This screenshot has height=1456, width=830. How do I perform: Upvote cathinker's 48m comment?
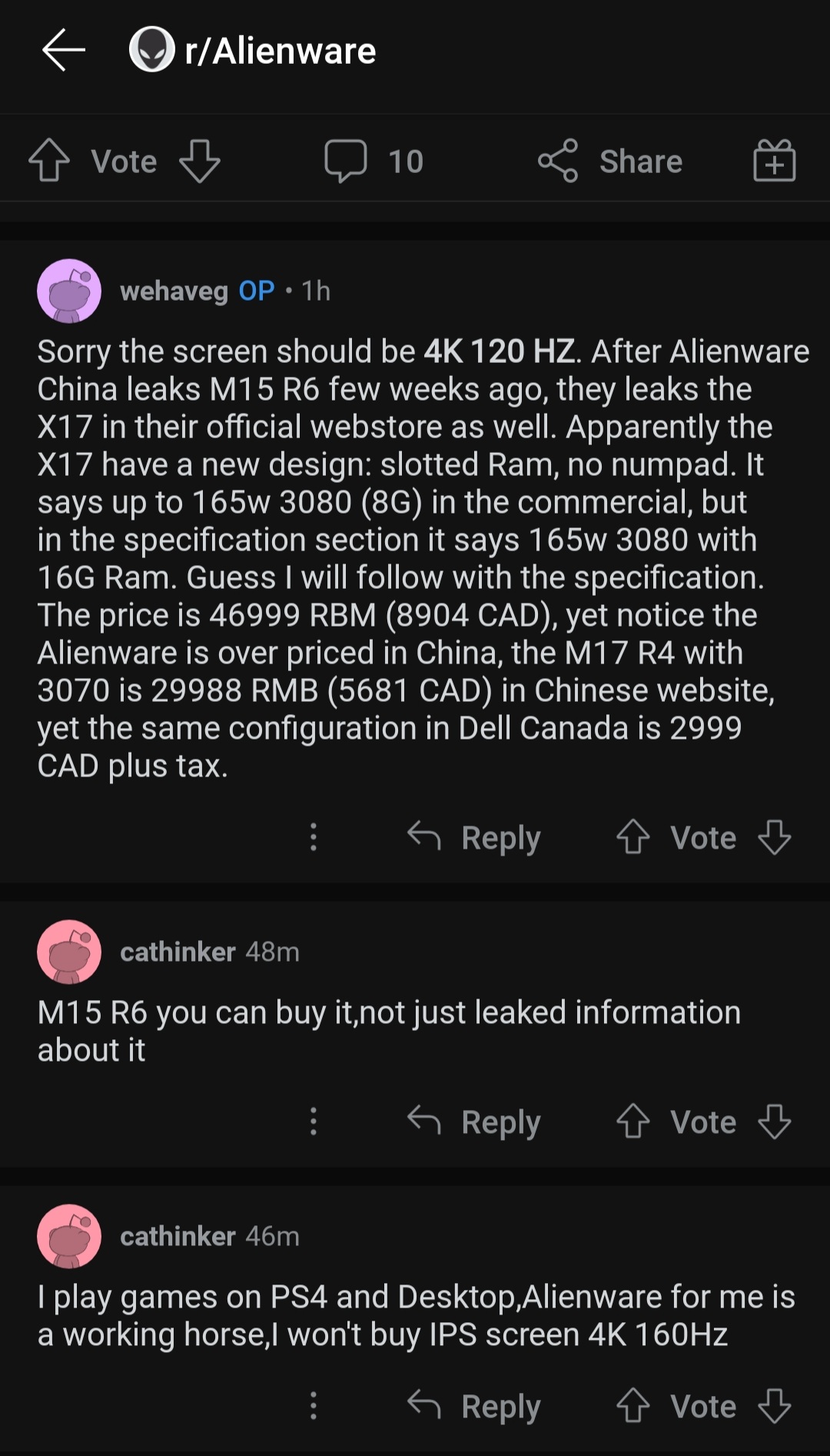633,1122
